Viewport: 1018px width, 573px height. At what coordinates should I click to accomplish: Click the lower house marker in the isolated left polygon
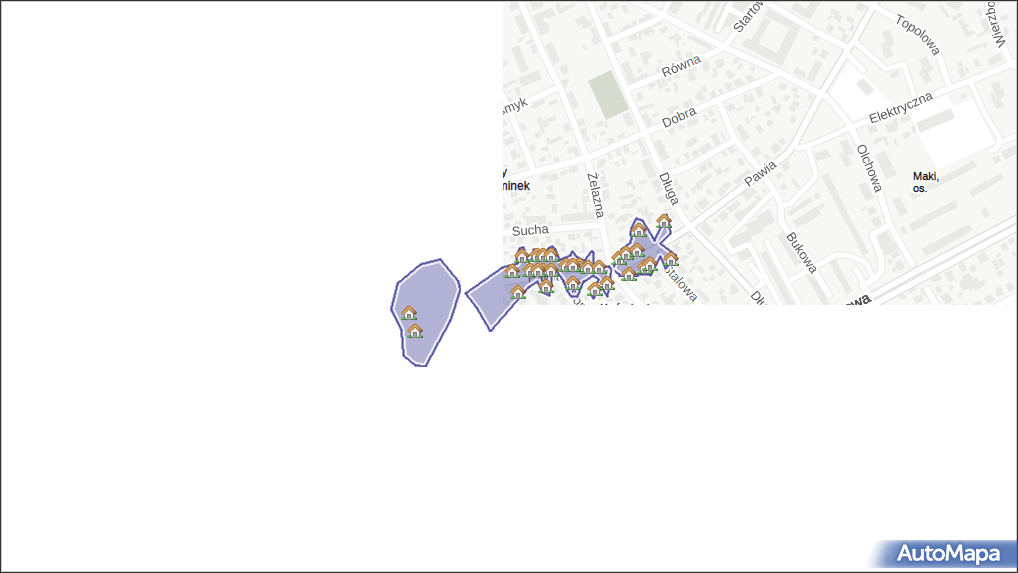pyautogui.click(x=415, y=330)
